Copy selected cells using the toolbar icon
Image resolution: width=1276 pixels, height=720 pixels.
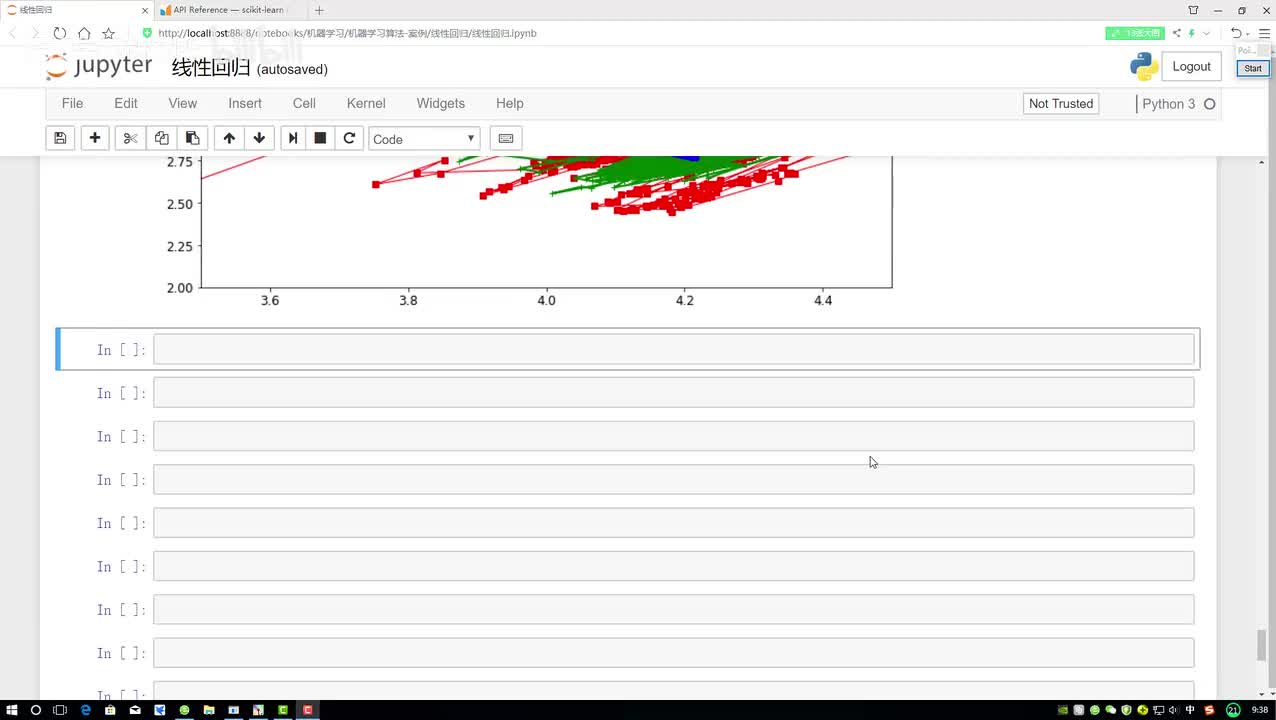(x=161, y=138)
